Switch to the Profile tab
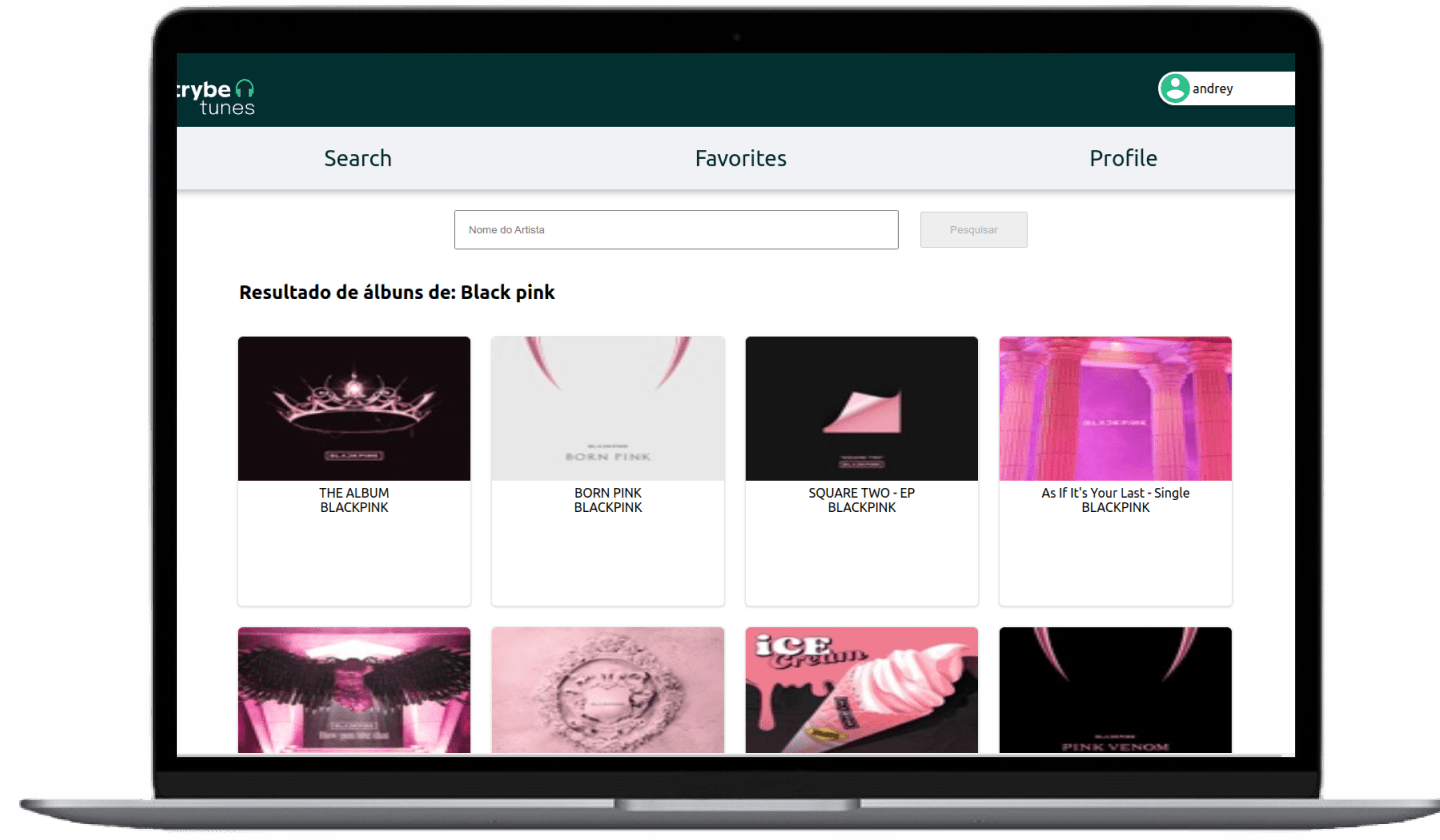Image resolution: width=1440 pixels, height=840 pixels. pyautogui.click(x=1123, y=158)
